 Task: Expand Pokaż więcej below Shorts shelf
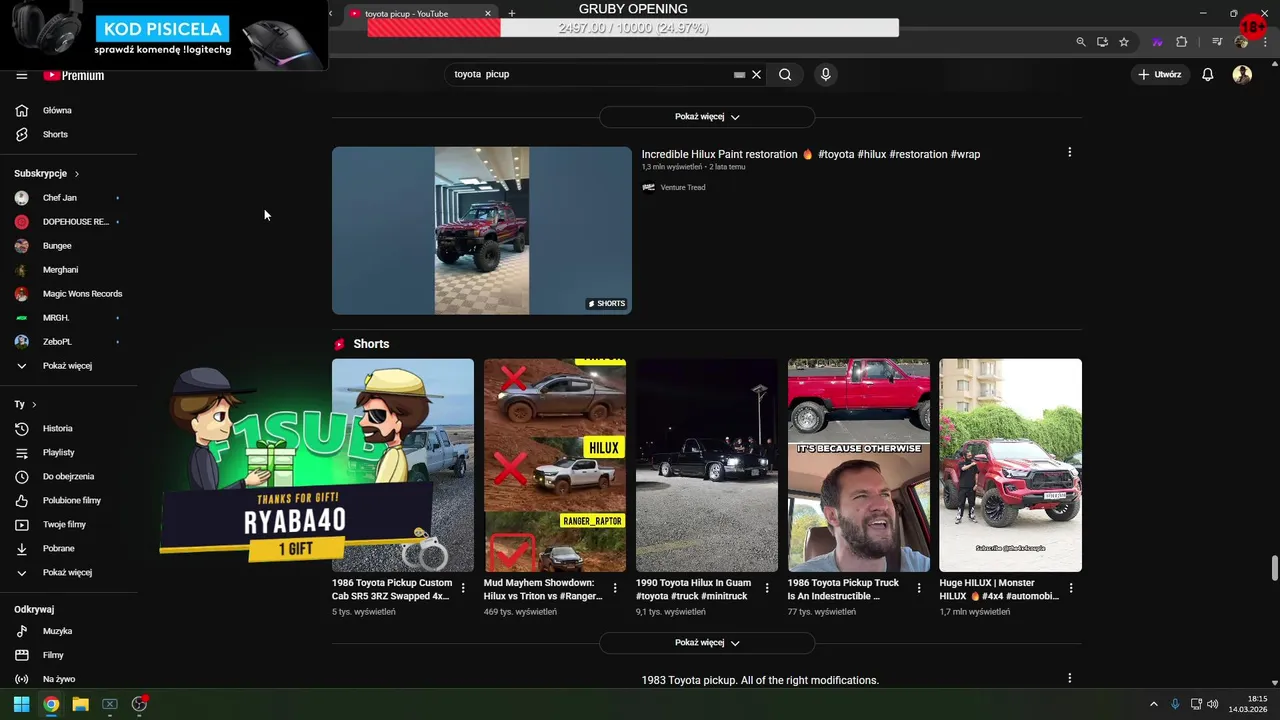[707, 643]
